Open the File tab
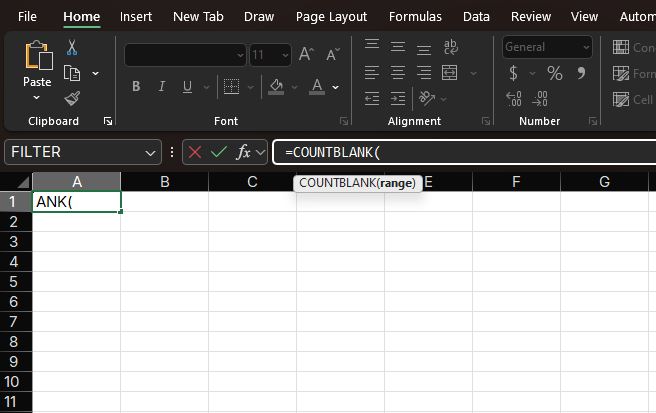656x413 pixels. (x=27, y=16)
